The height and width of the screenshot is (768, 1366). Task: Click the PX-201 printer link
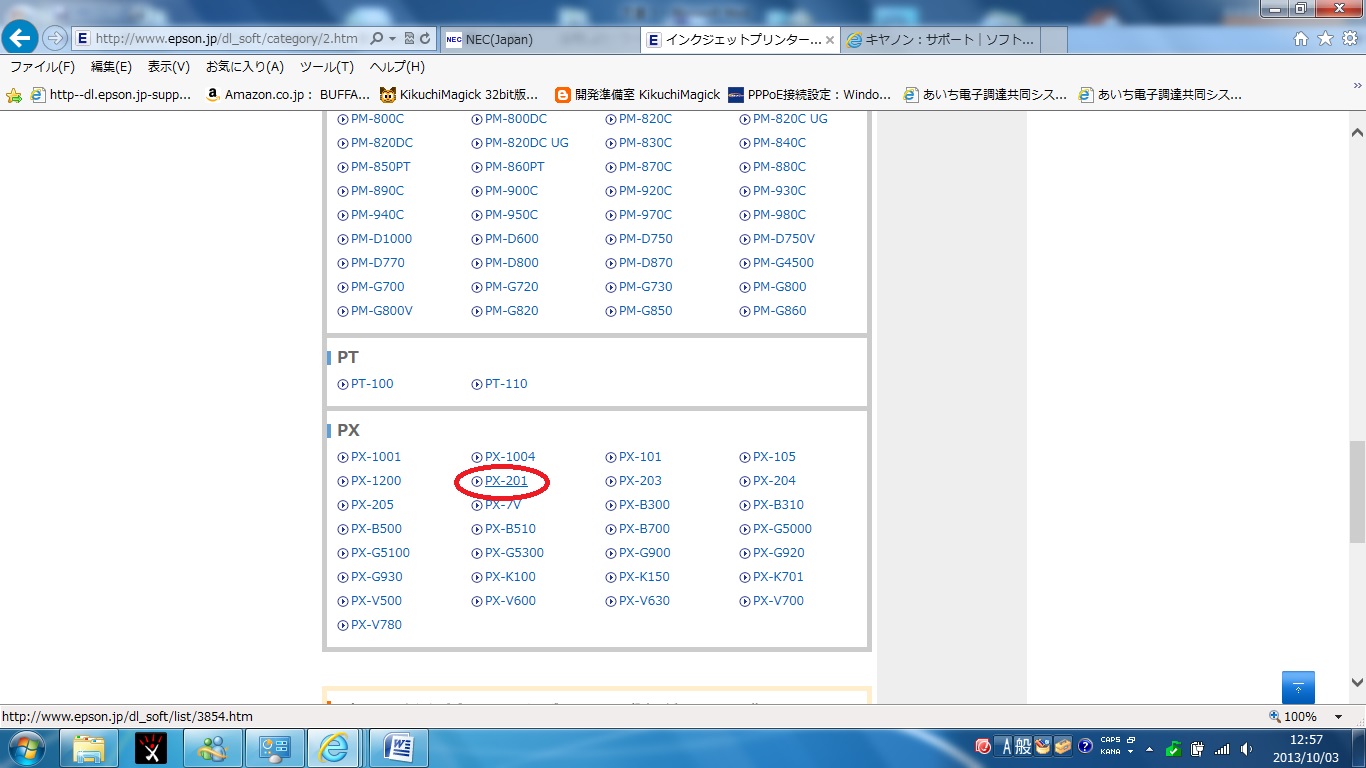[506, 481]
